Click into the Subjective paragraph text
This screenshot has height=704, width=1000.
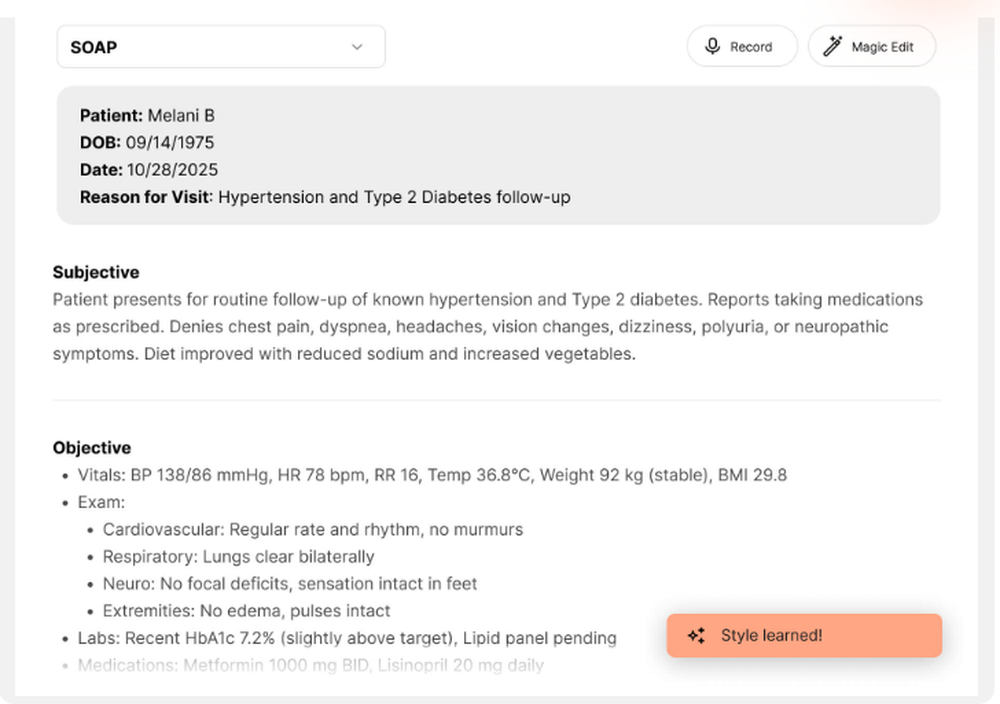480,327
